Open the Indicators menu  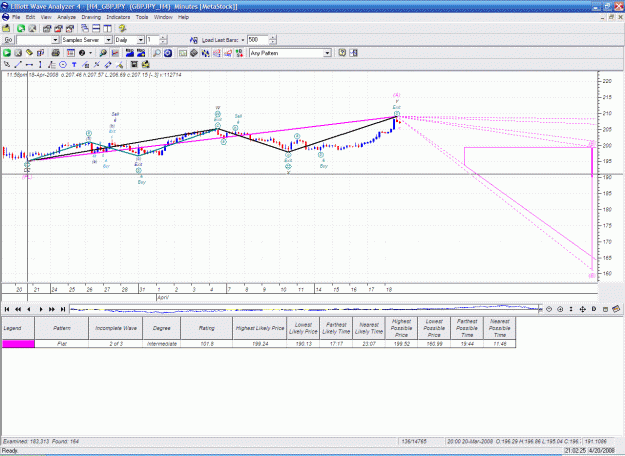[x=118, y=17]
